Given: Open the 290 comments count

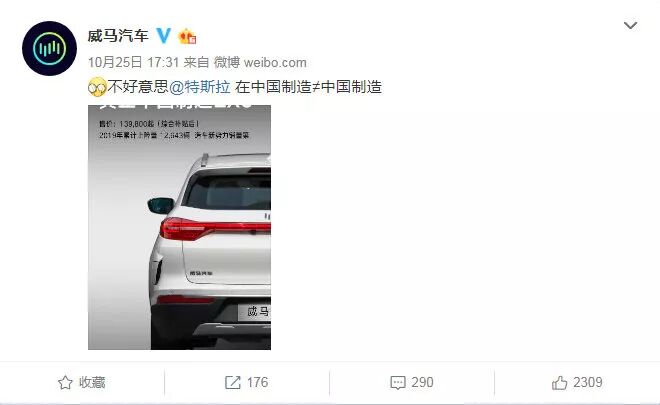Looking at the screenshot, I should [x=422, y=382].
